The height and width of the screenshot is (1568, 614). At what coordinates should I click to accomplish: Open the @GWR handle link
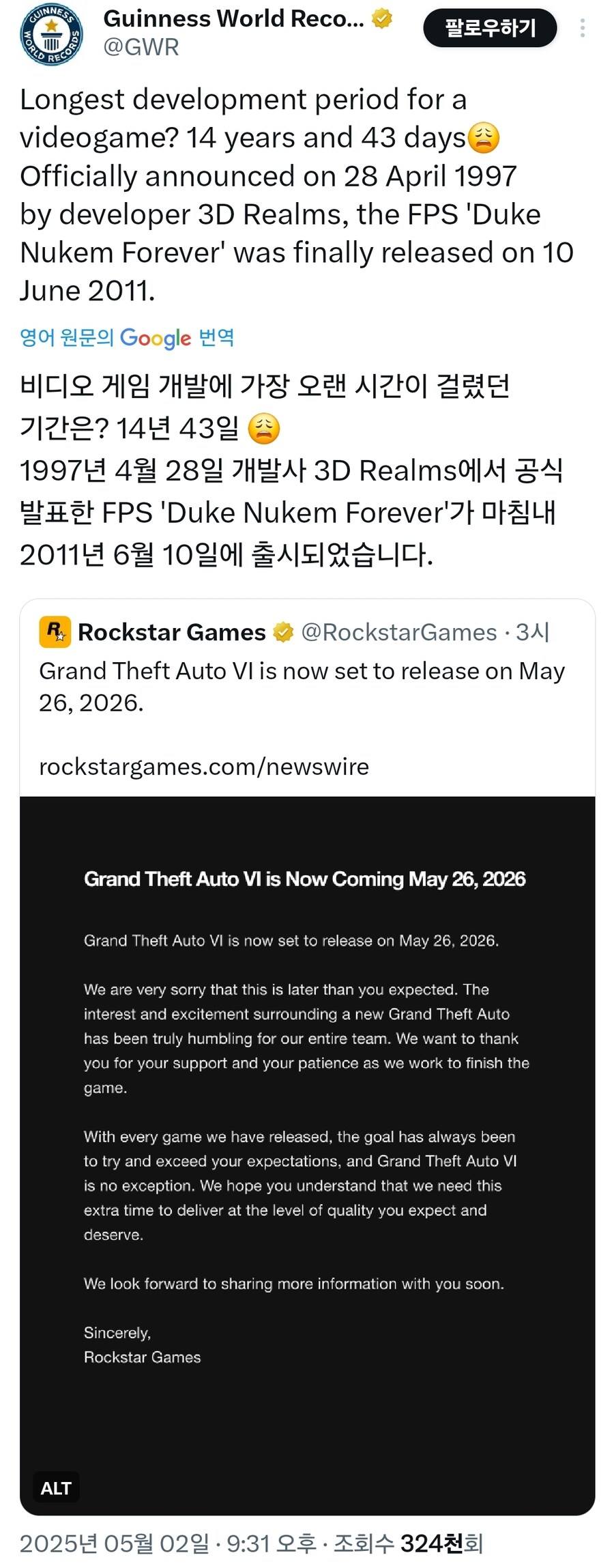pyautogui.click(x=141, y=47)
